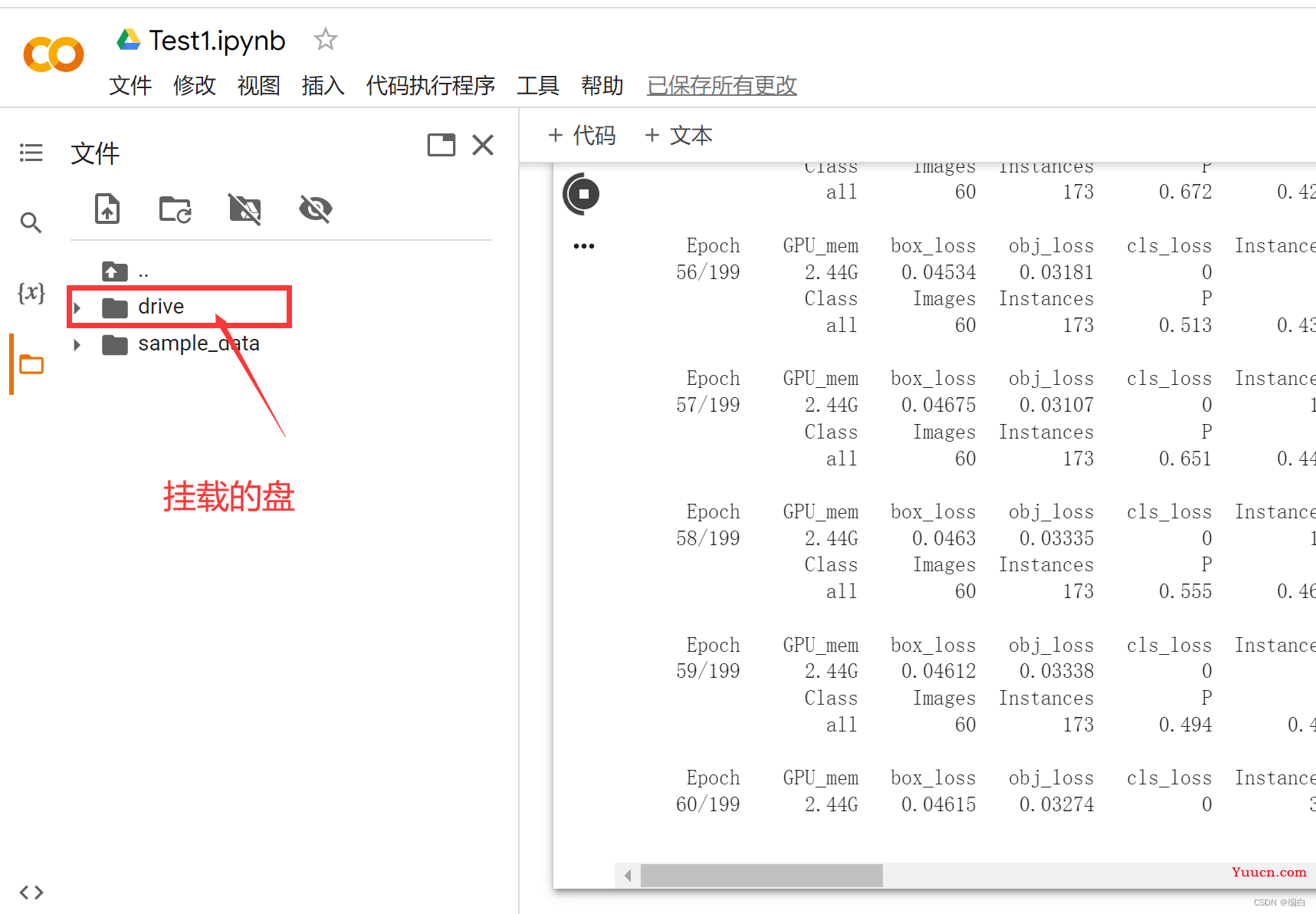Toggle hidden files visibility eye icon
The height and width of the screenshot is (914, 1316).
click(315, 209)
